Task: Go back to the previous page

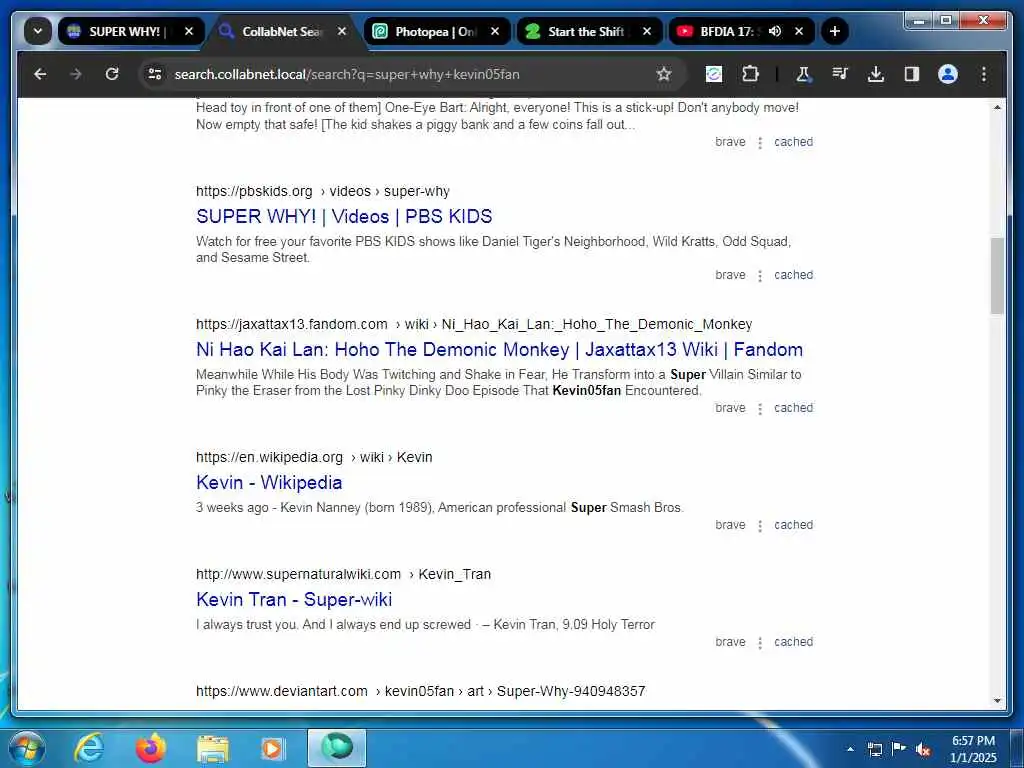Action: tap(40, 74)
